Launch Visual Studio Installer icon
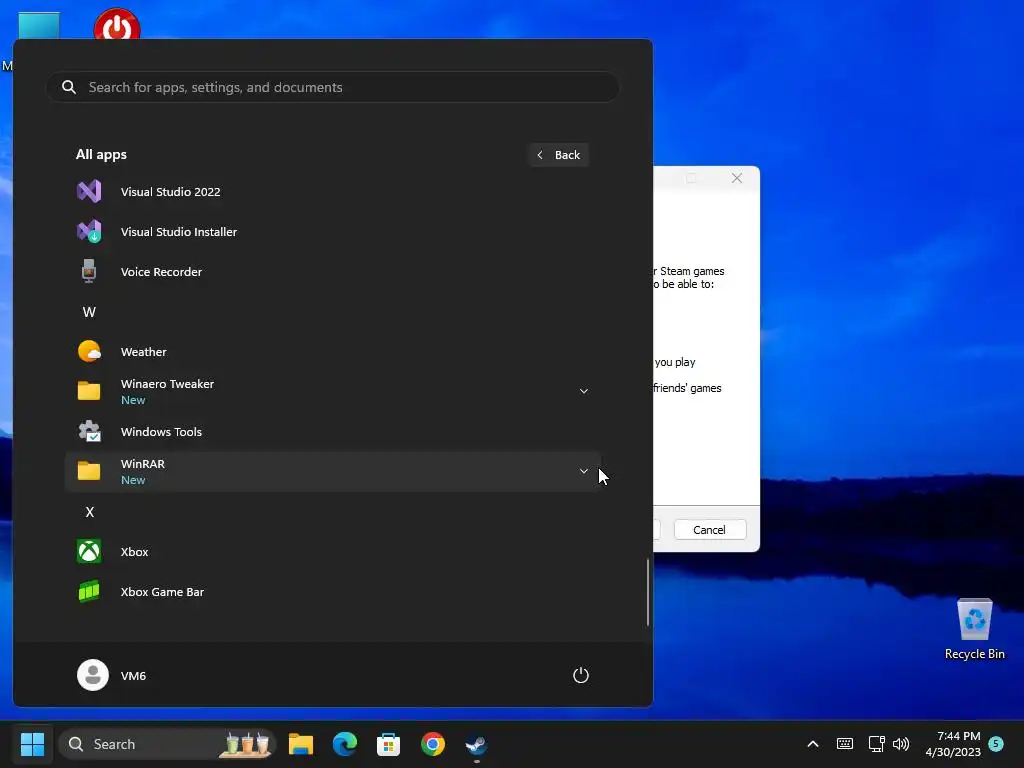Viewport: 1024px width, 768px height. (x=89, y=231)
